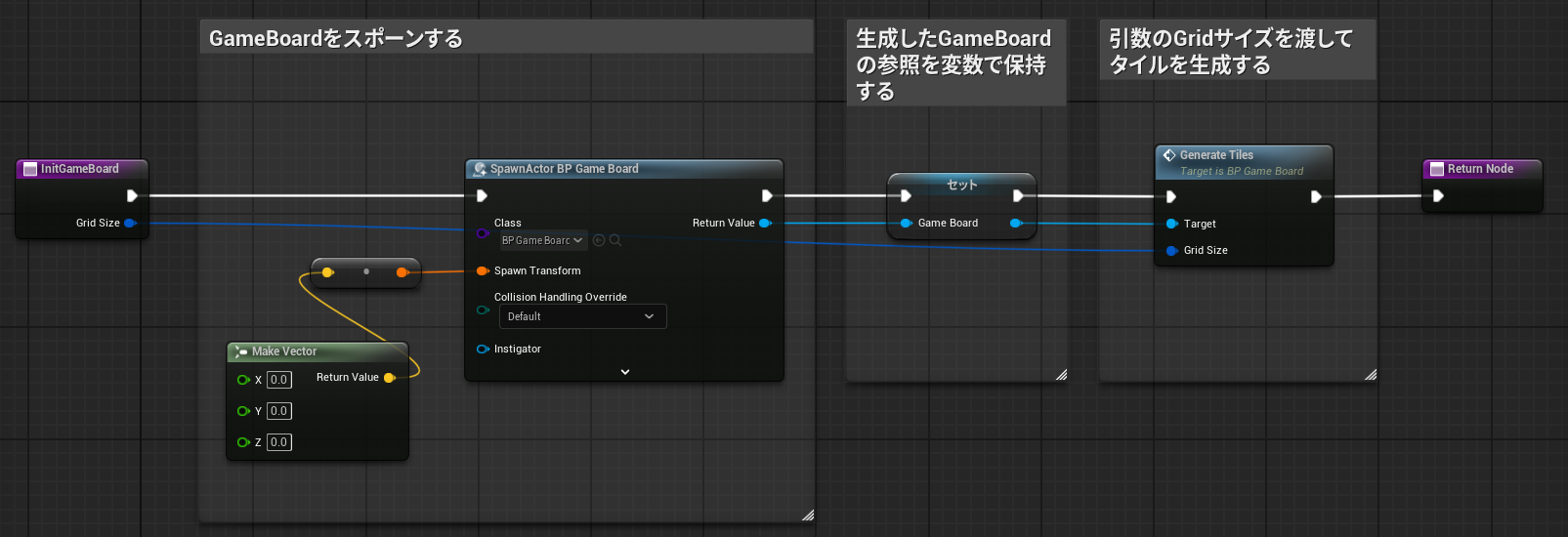
Task: Select the 'Return Node' title text
Action: [x=1480, y=169]
